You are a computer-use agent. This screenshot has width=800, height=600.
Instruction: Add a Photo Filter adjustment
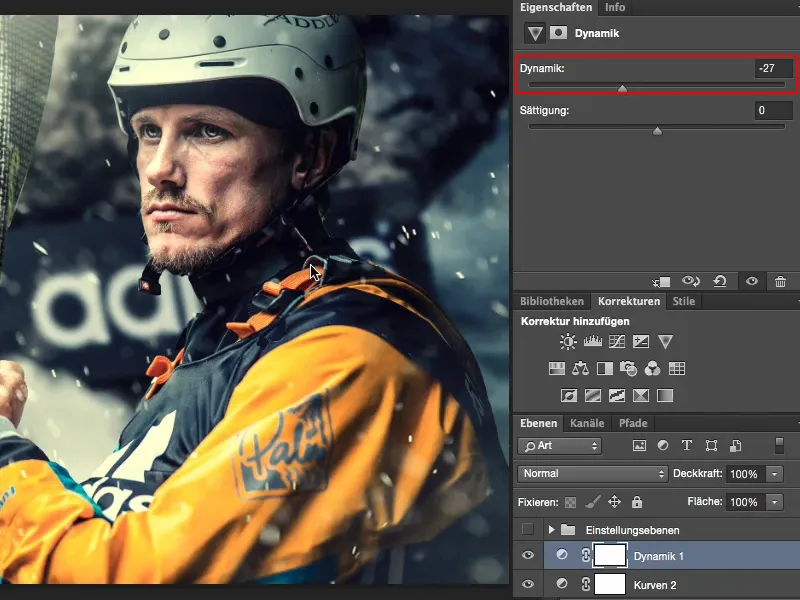[x=628, y=369]
